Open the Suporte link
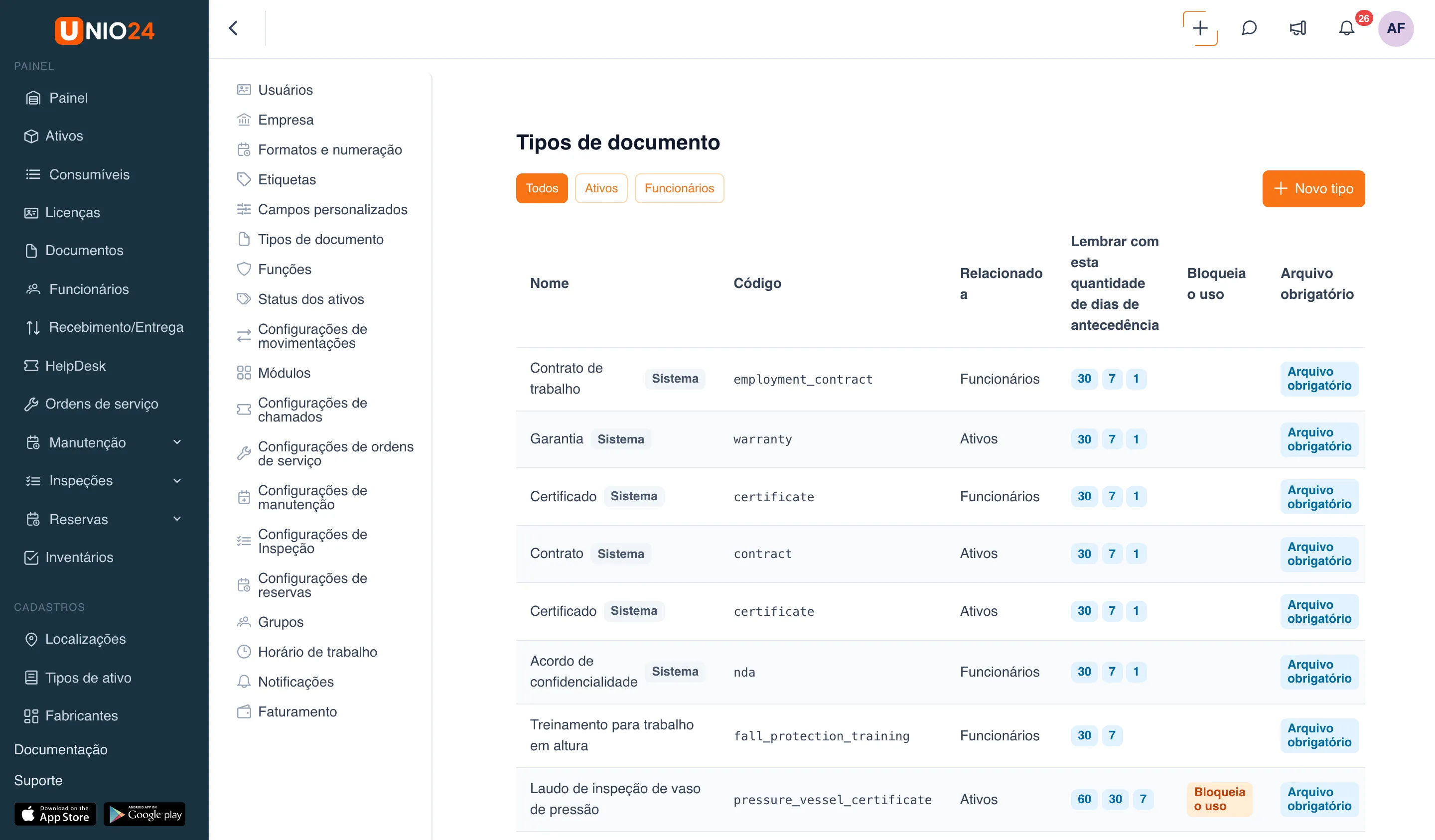This screenshot has width=1435, height=840. tap(38, 780)
